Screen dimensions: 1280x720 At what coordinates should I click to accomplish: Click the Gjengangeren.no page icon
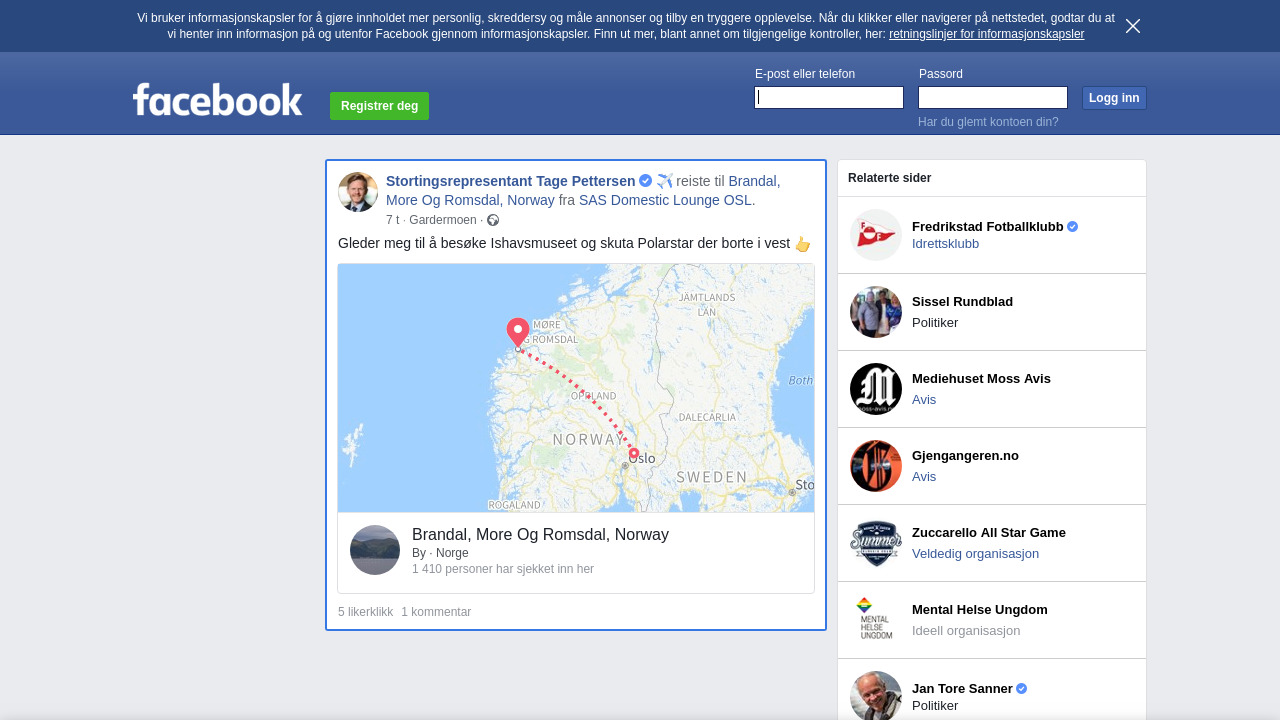pyautogui.click(x=876, y=466)
